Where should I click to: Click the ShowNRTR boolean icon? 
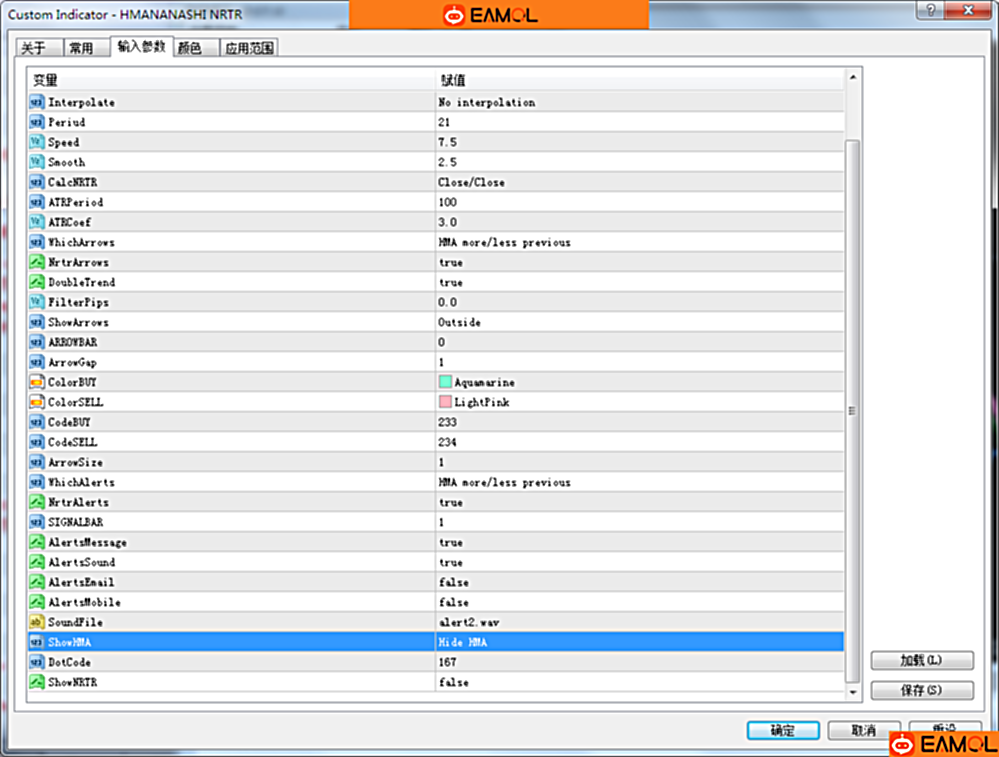coord(37,682)
